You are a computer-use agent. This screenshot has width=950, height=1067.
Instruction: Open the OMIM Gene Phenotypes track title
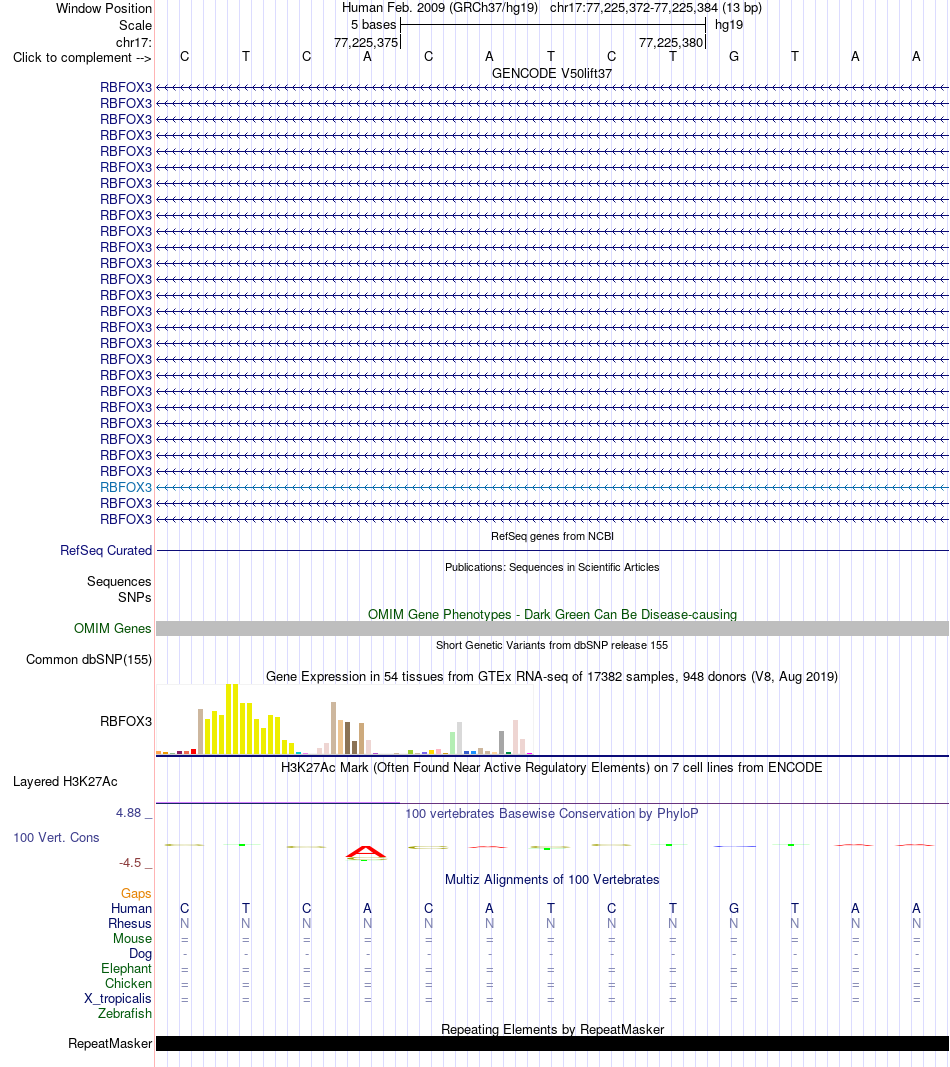(x=552, y=614)
